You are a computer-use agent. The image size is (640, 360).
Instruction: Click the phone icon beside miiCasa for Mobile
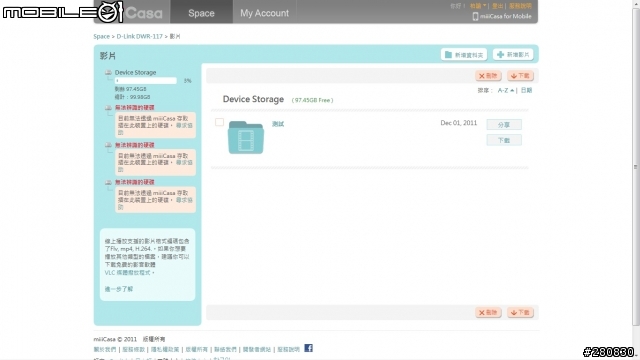(x=475, y=16)
